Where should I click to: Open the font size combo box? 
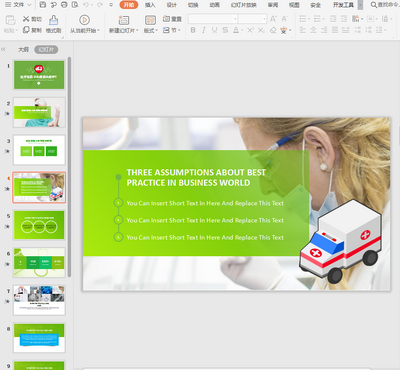click(x=253, y=19)
